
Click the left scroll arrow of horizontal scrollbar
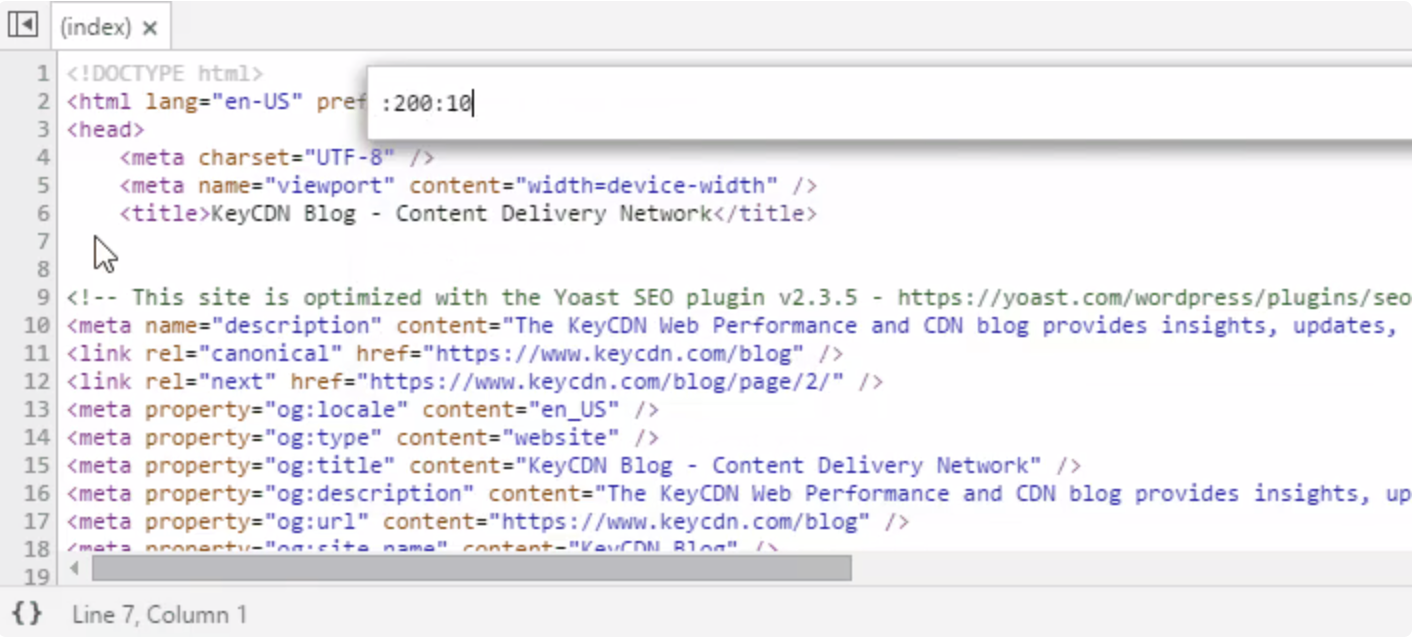coord(75,569)
